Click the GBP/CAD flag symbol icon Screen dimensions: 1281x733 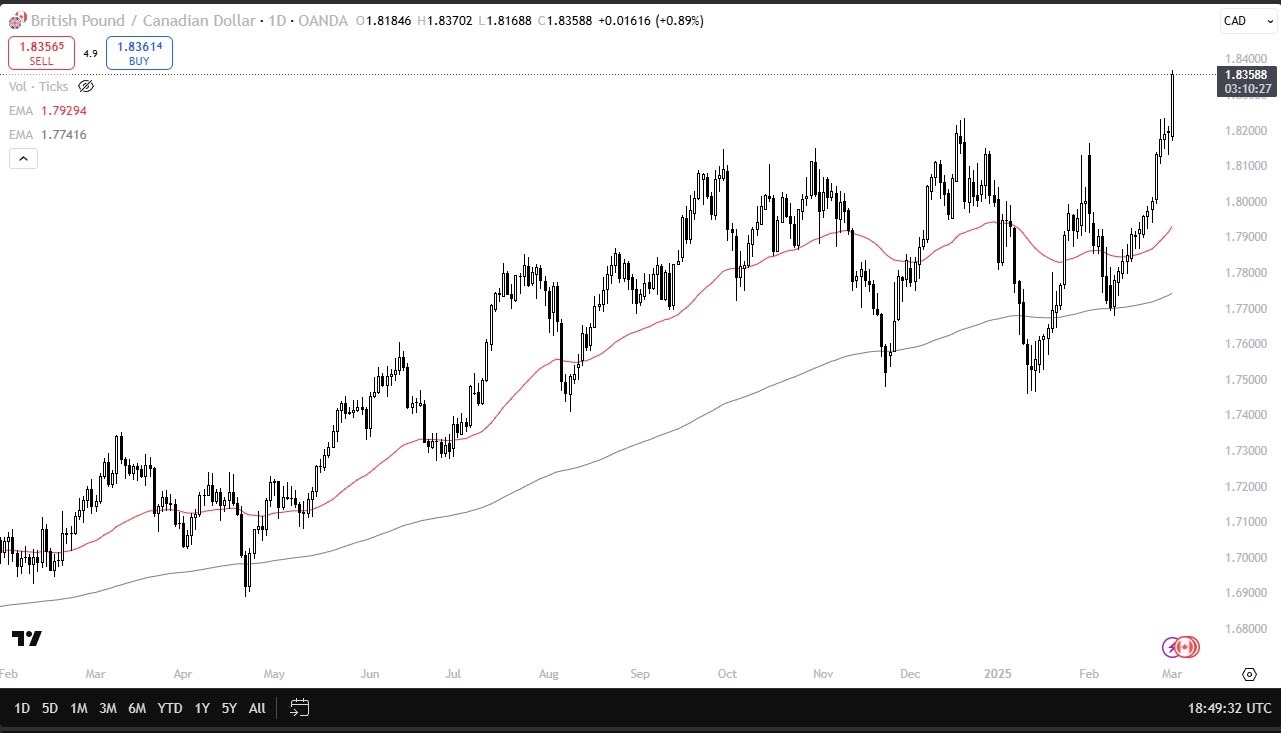coord(17,20)
